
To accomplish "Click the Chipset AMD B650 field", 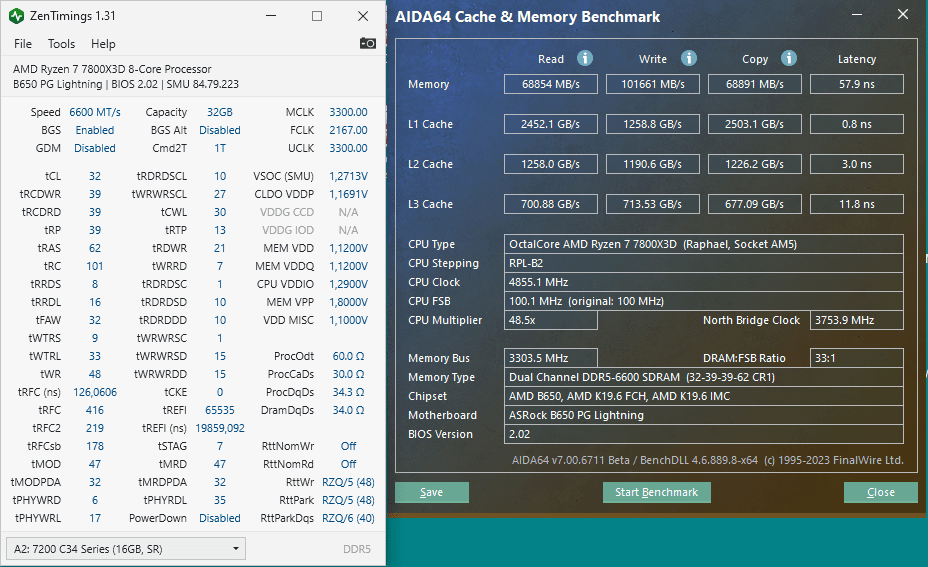I will coord(704,396).
